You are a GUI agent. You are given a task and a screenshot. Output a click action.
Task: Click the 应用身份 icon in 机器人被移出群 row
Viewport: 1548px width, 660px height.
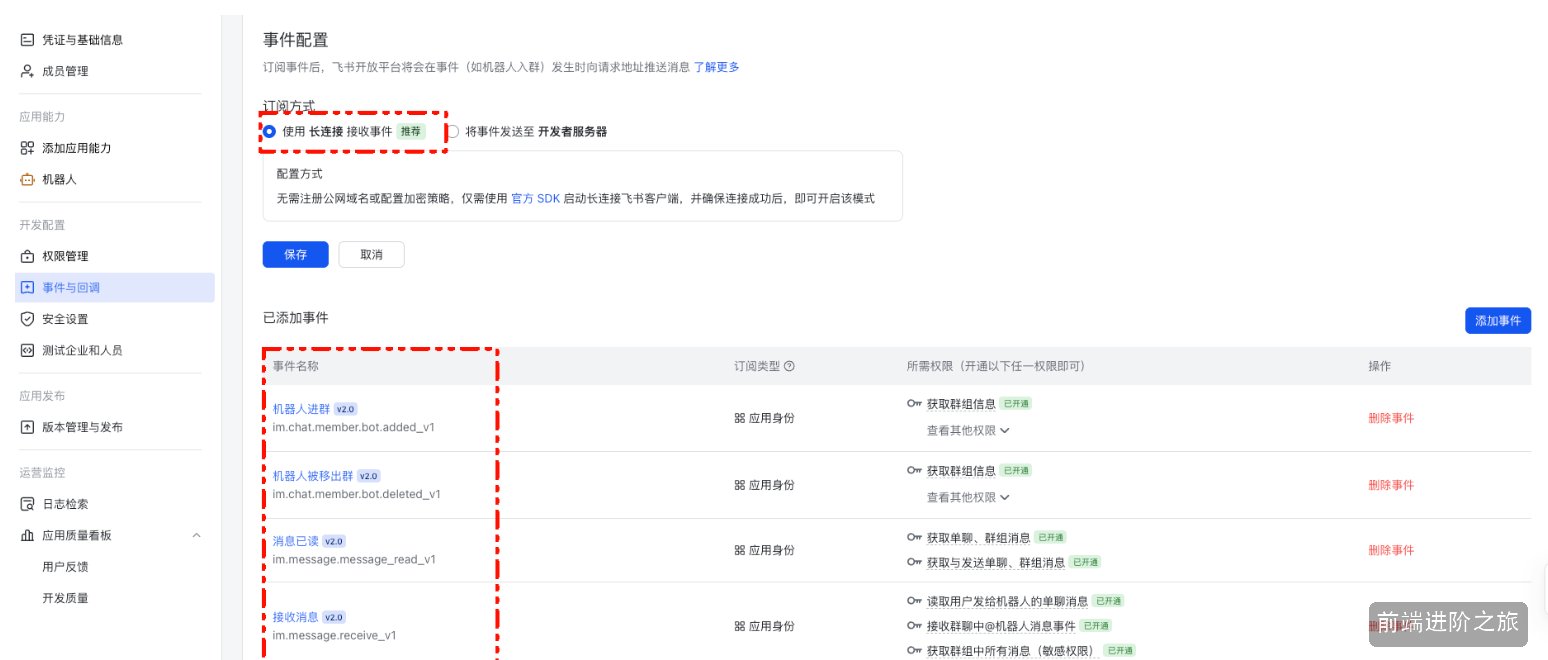(x=740, y=484)
